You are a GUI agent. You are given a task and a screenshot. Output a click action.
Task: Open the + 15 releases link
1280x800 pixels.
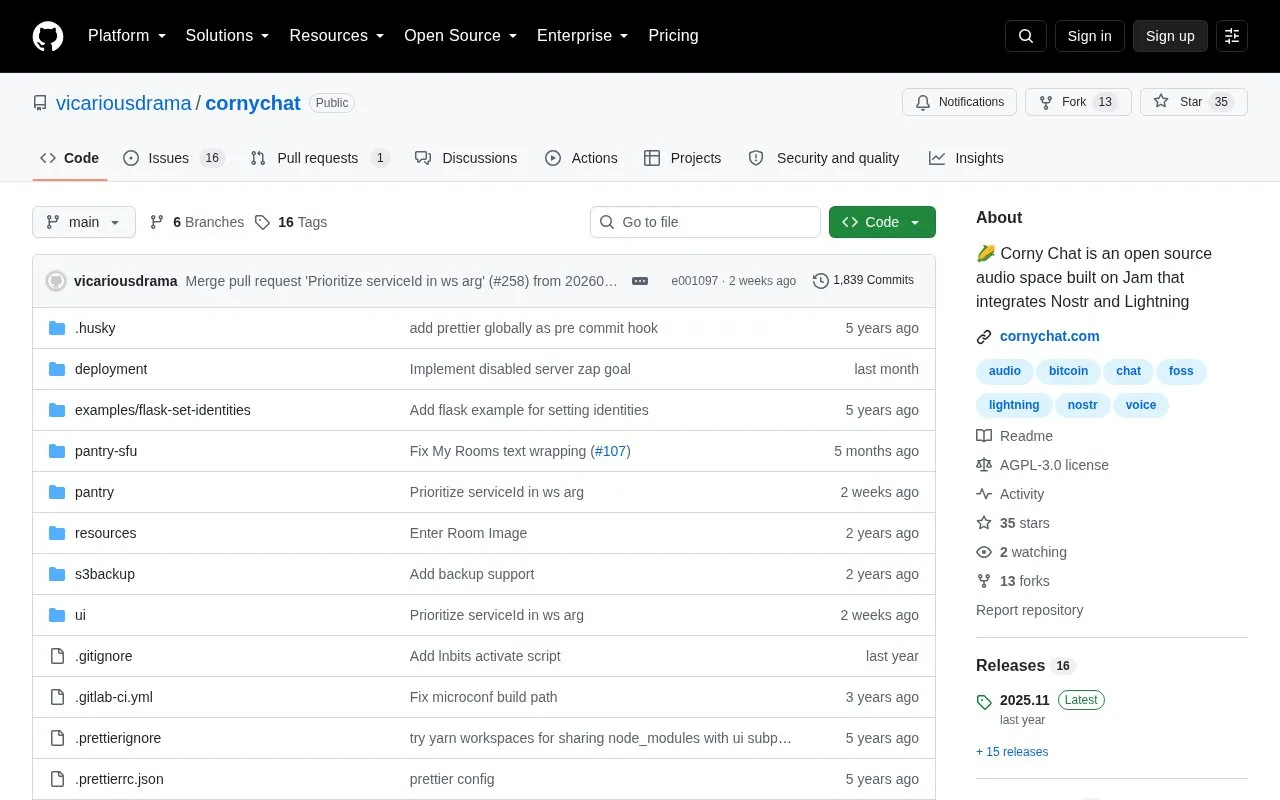point(1012,752)
